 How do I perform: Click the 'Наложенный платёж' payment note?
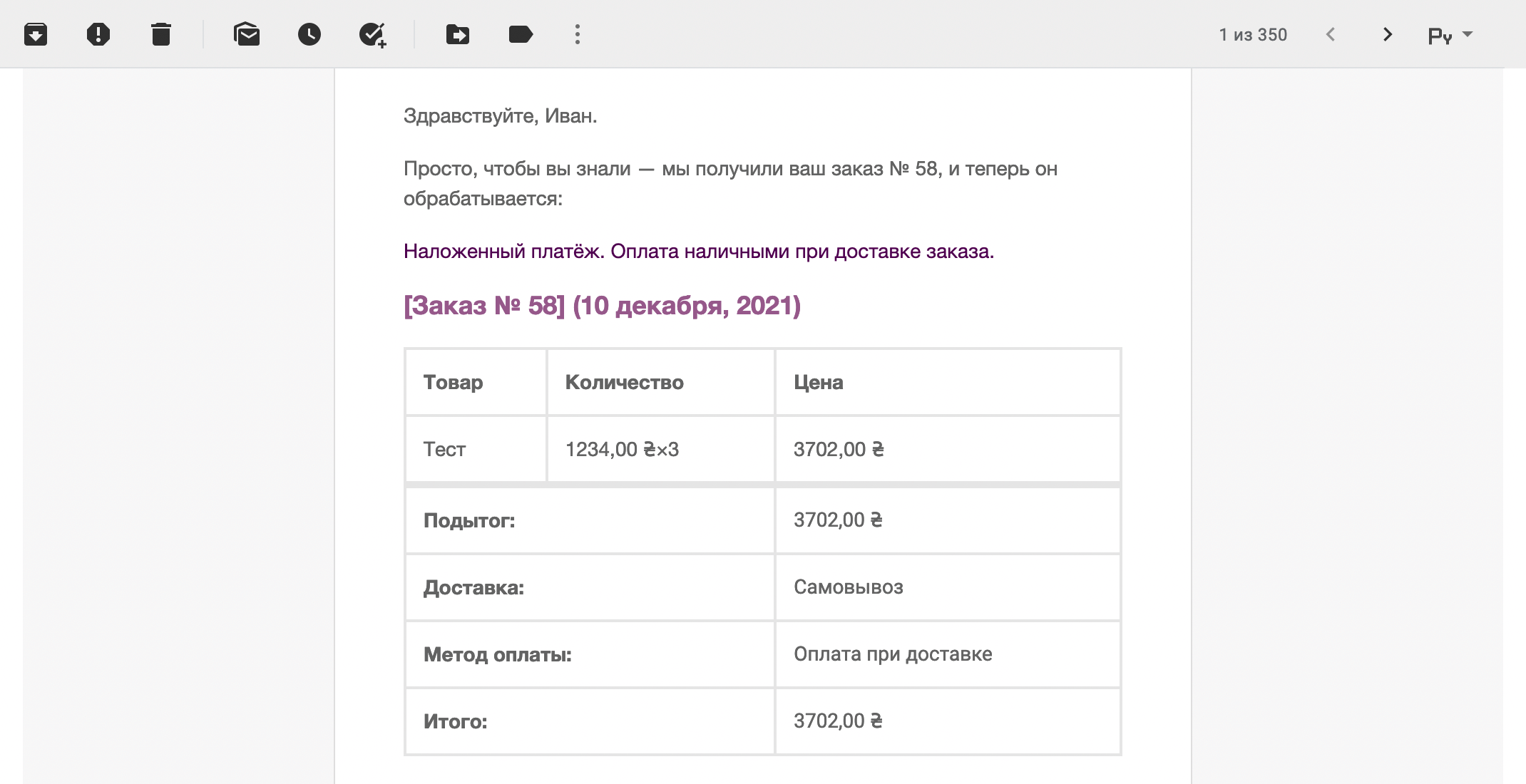699,252
